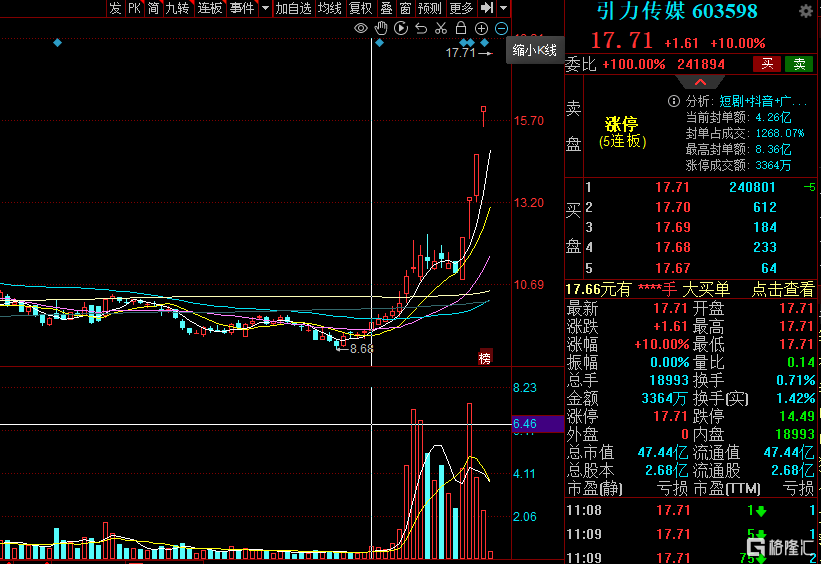Open the 发 toolbar item

(x=115, y=8)
